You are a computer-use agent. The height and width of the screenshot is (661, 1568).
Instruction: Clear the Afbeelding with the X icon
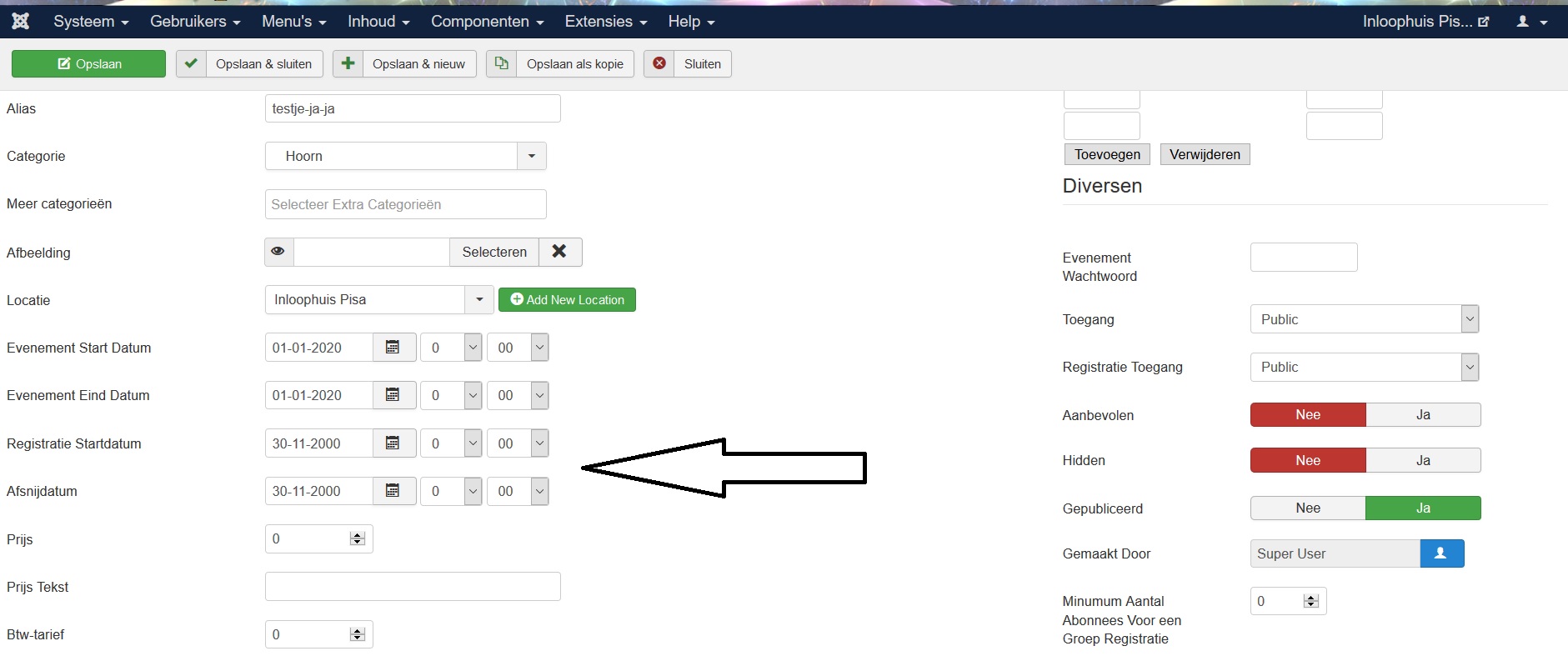pyautogui.click(x=559, y=252)
